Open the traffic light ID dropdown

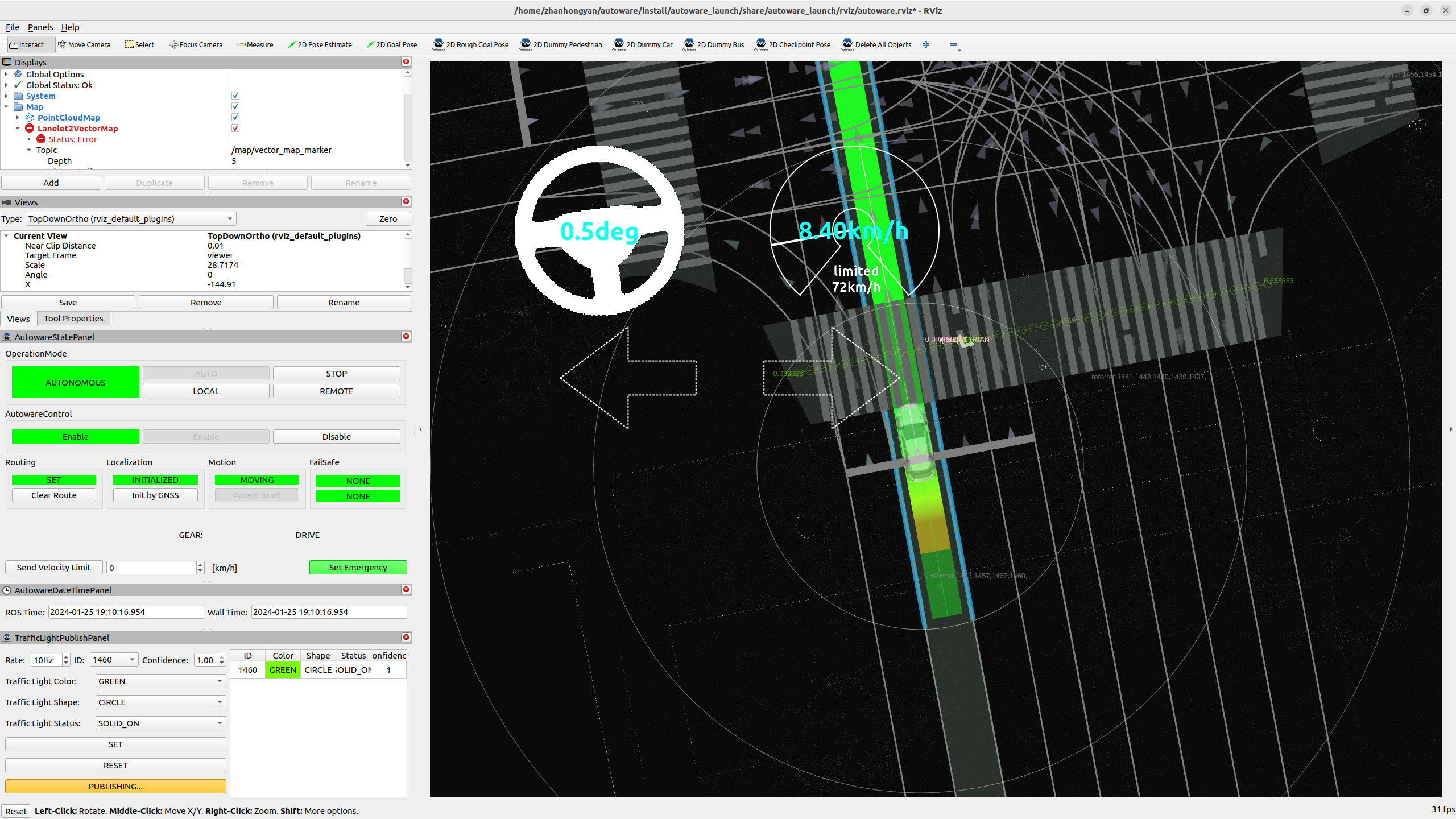[x=114, y=660]
